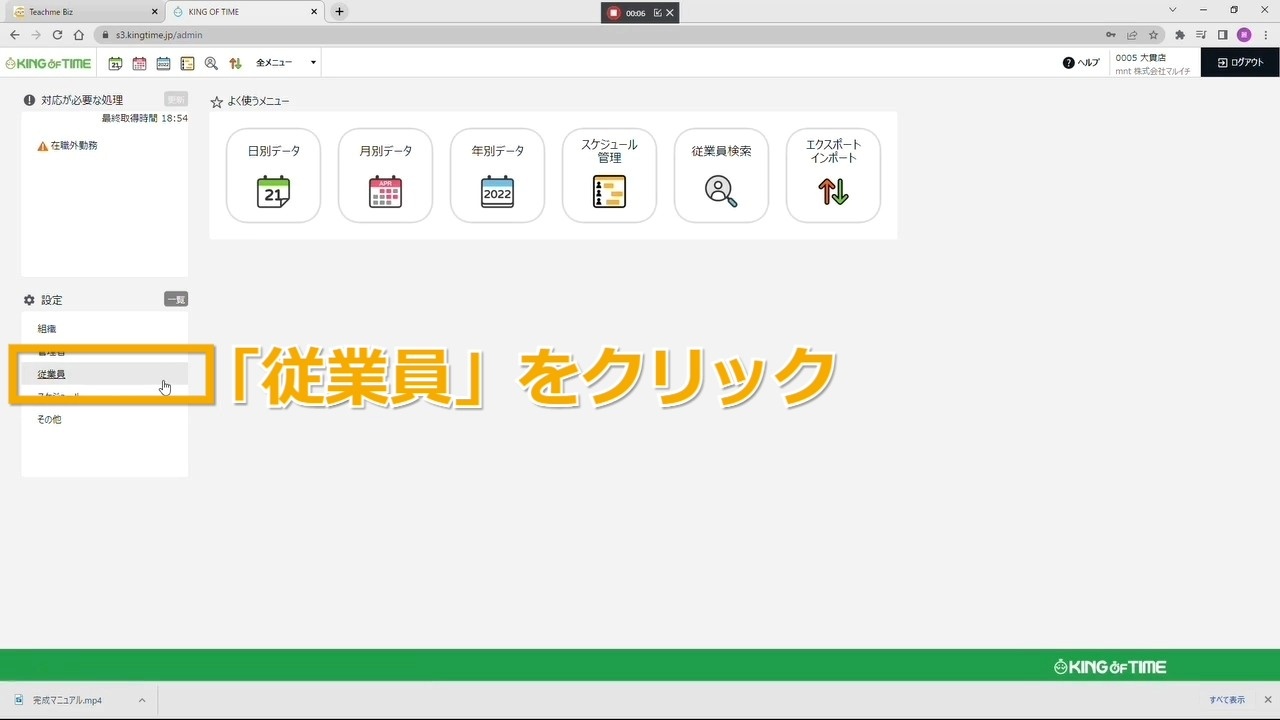The height and width of the screenshot is (720, 1280).
Task: Expand the 全メニュー dropdown
Action: 286,63
